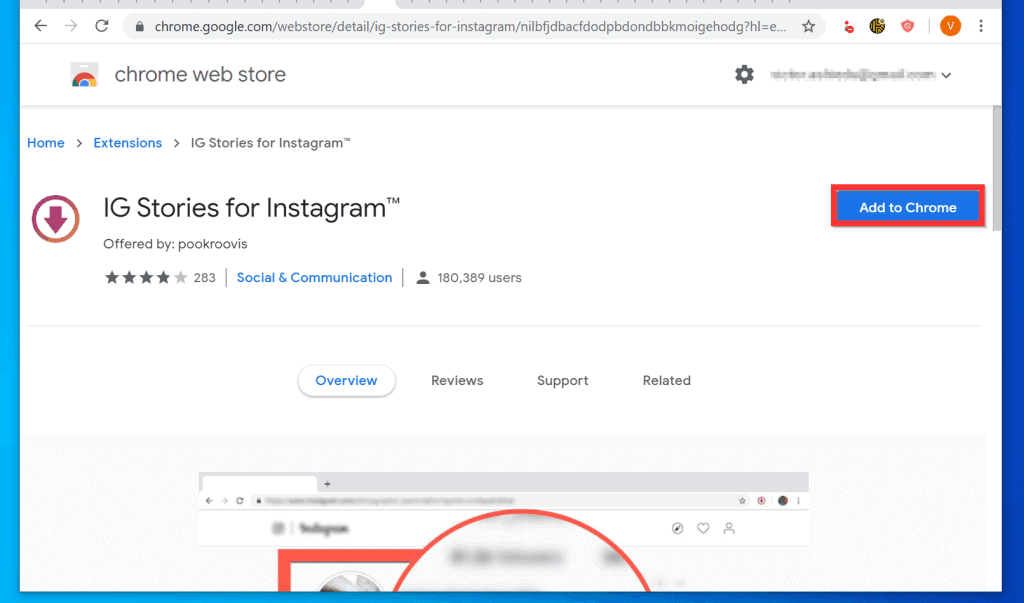This screenshot has height=603, width=1024.
Task: Open Extensions breadcrumb link
Action: 127,143
